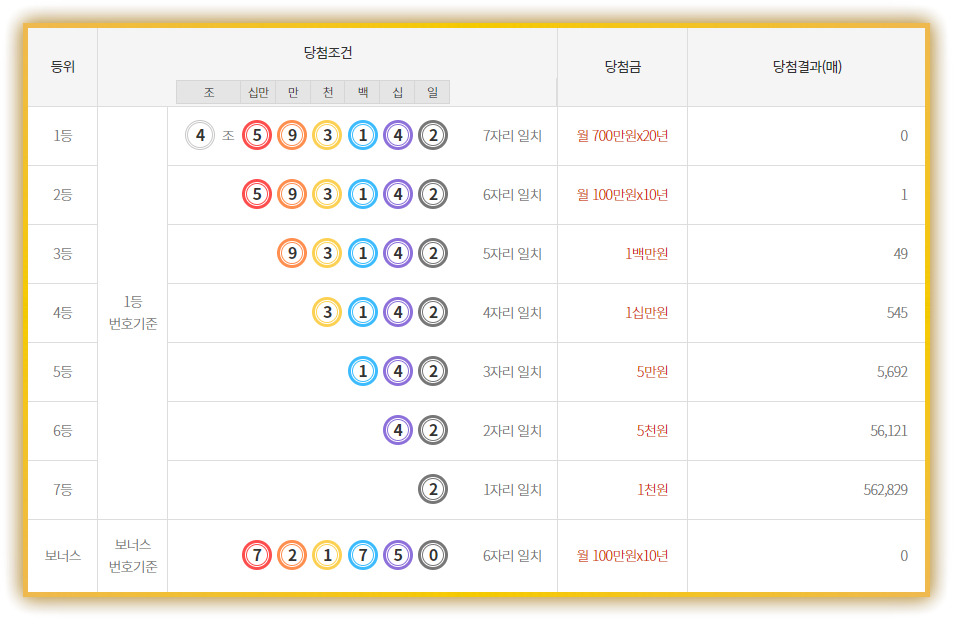The height and width of the screenshot is (620, 953).
Task: Click the gray ball 2 in 7등 row
Action: pyautogui.click(x=433, y=489)
